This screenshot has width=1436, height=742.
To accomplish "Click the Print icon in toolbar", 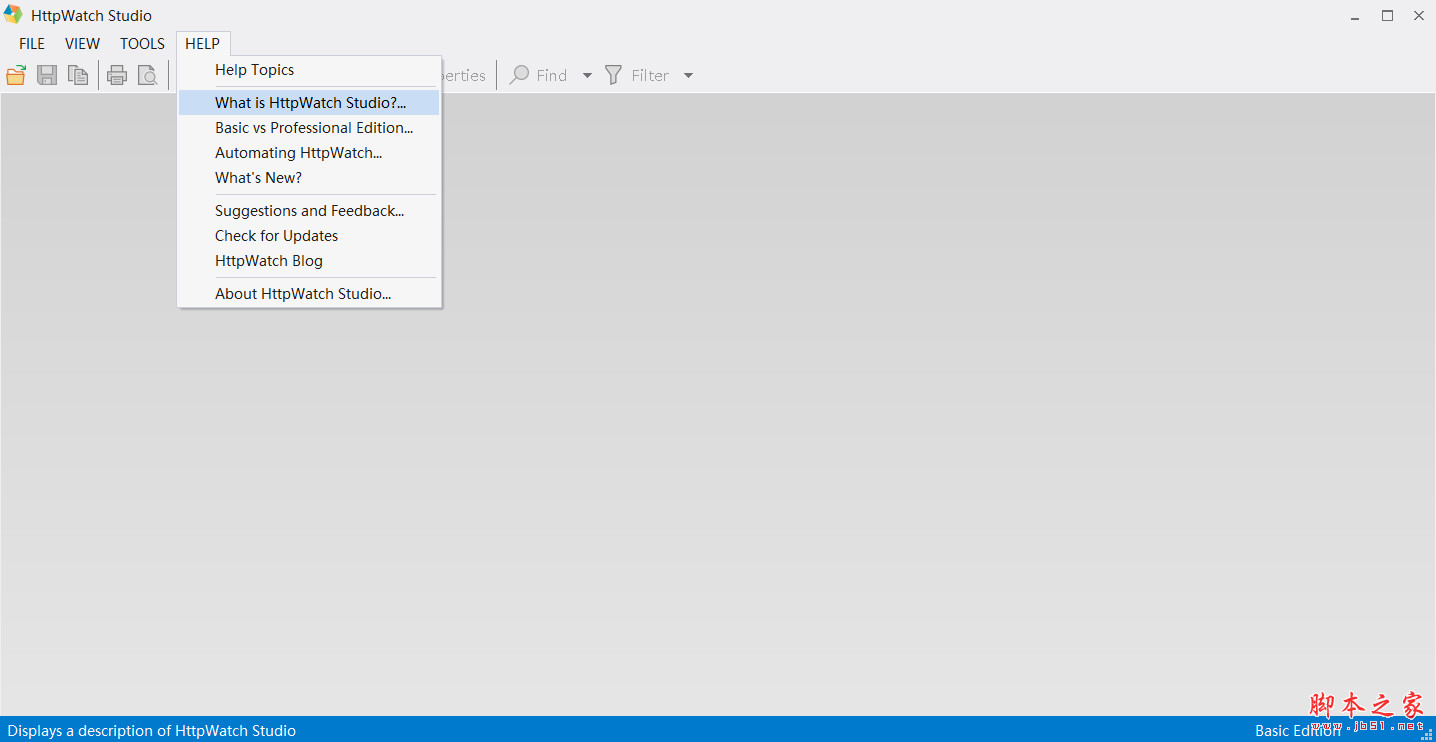I will point(117,75).
